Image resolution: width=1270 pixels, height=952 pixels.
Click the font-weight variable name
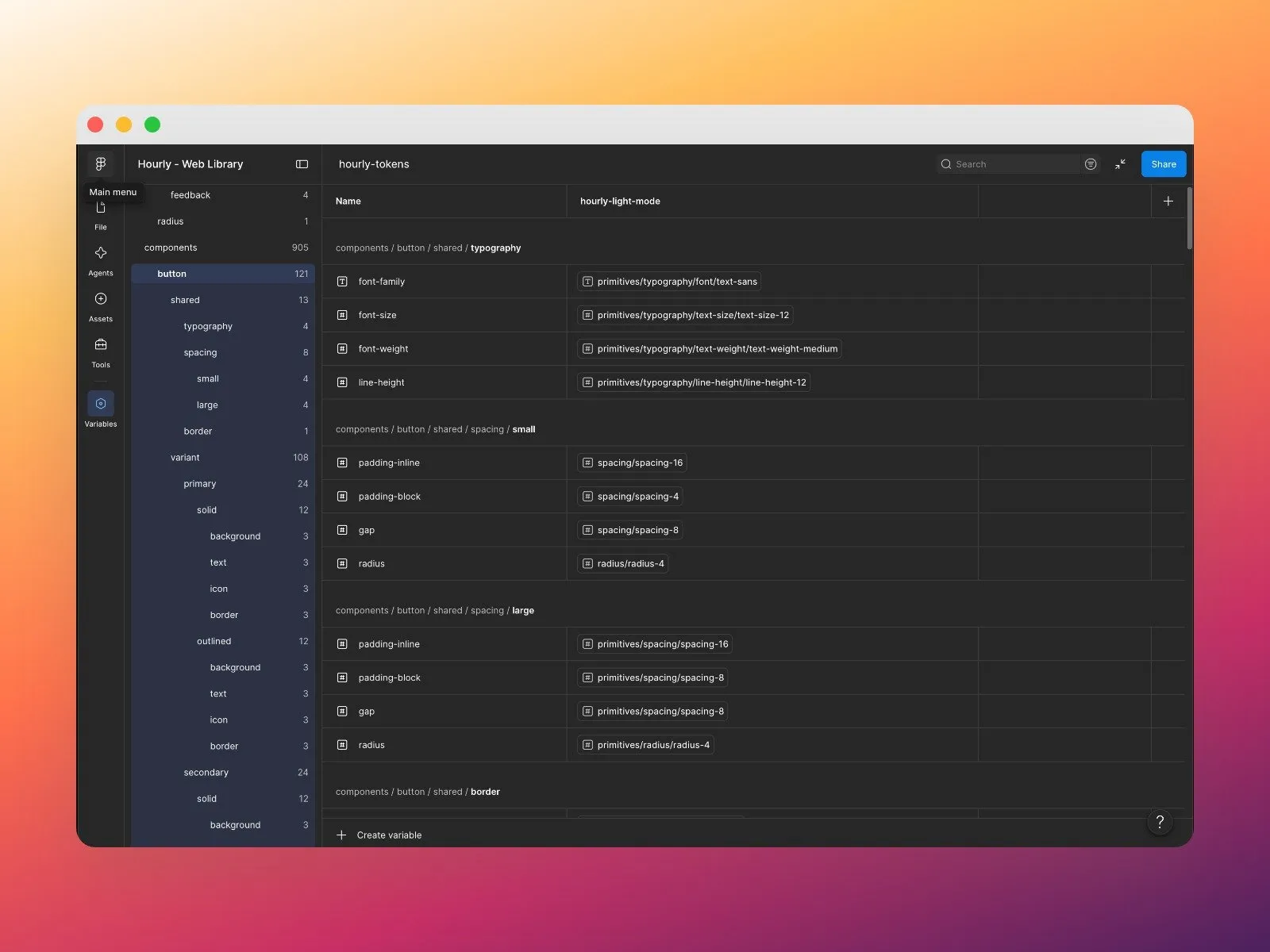(x=383, y=349)
